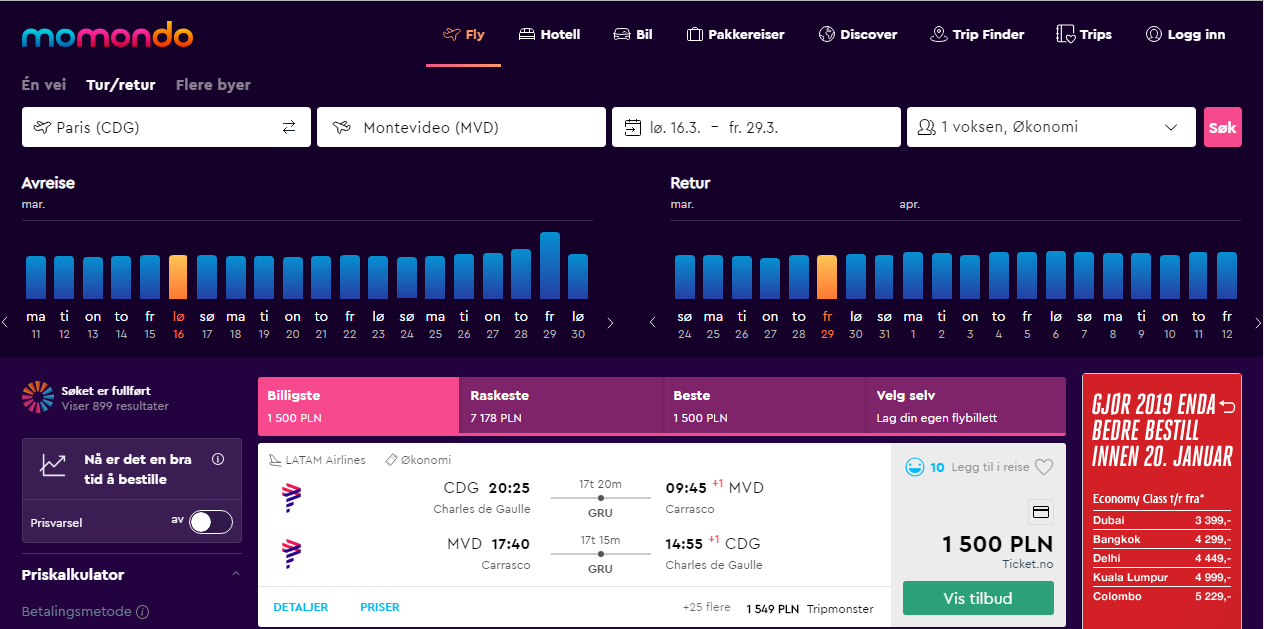The image size is (1264, 629).
Task: Open PRISER for the LATAM flight
Action: tap(380, 607)
